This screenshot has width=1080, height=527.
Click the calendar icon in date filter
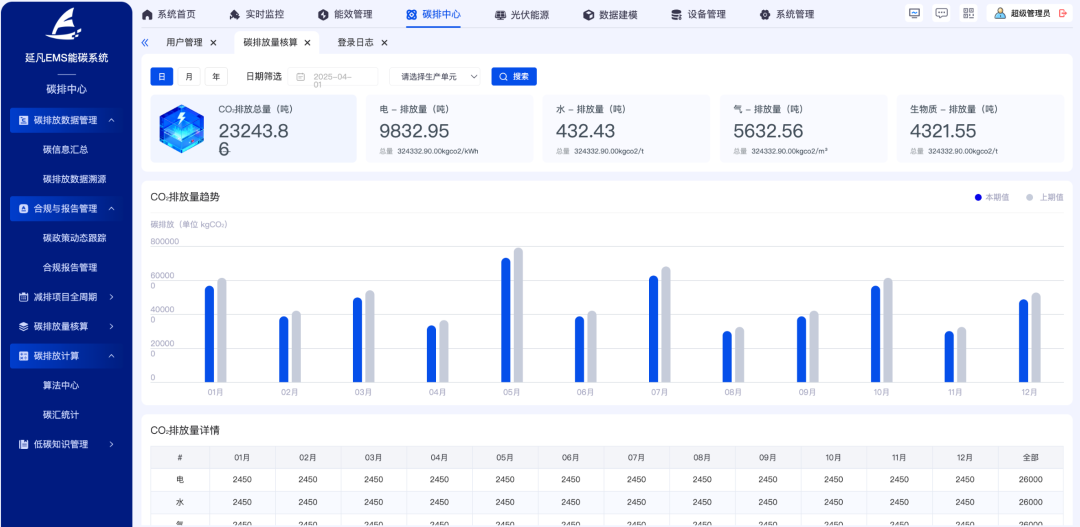click(x=300, y=77)
